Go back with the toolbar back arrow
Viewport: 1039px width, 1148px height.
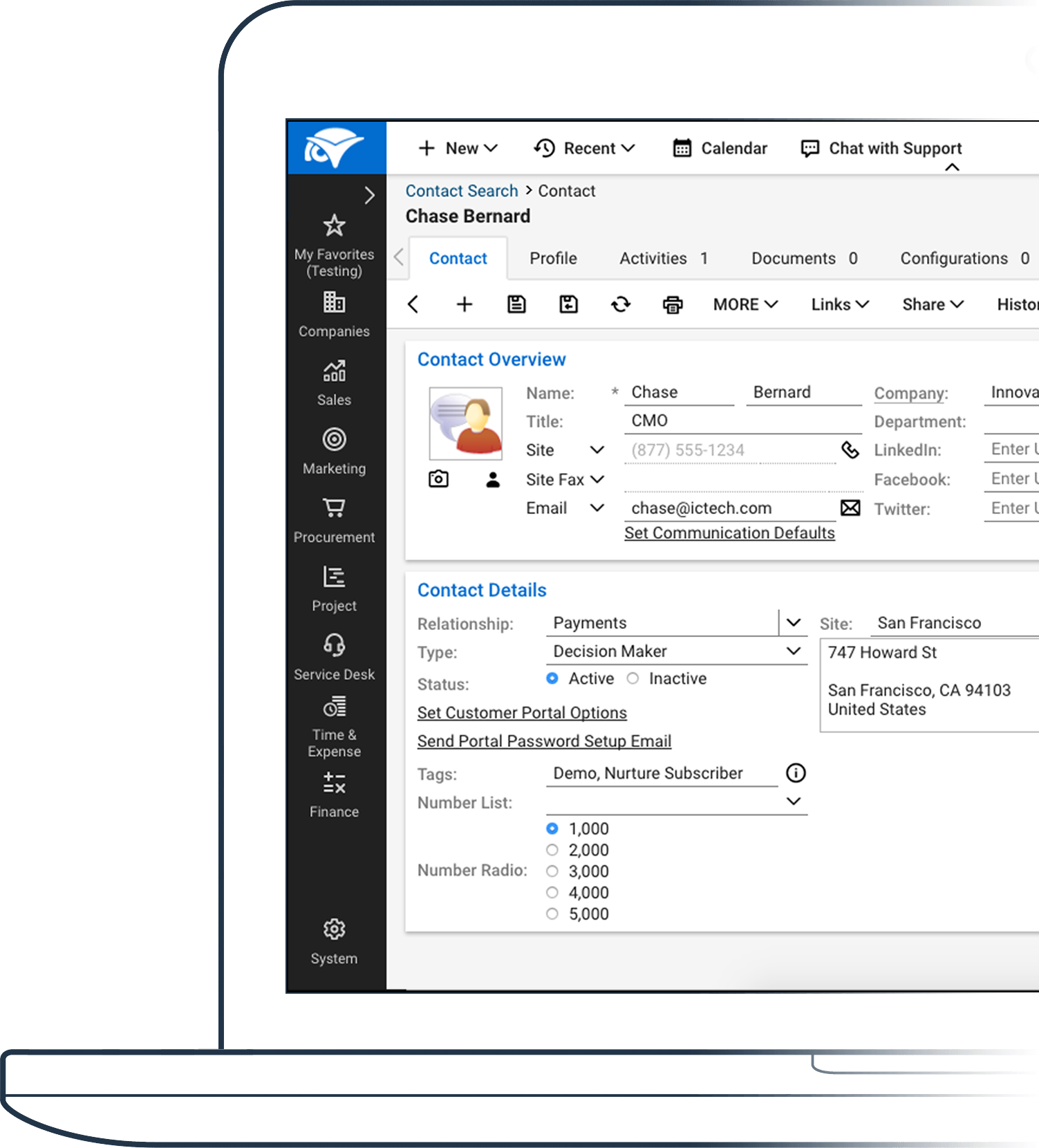click(x=413, y=304)
